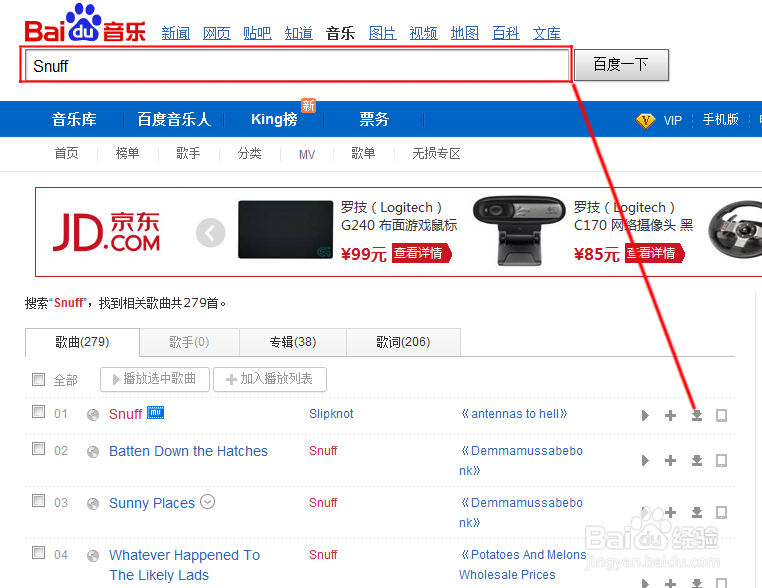Open 票务 in the navigation bar

click(374, 119)
